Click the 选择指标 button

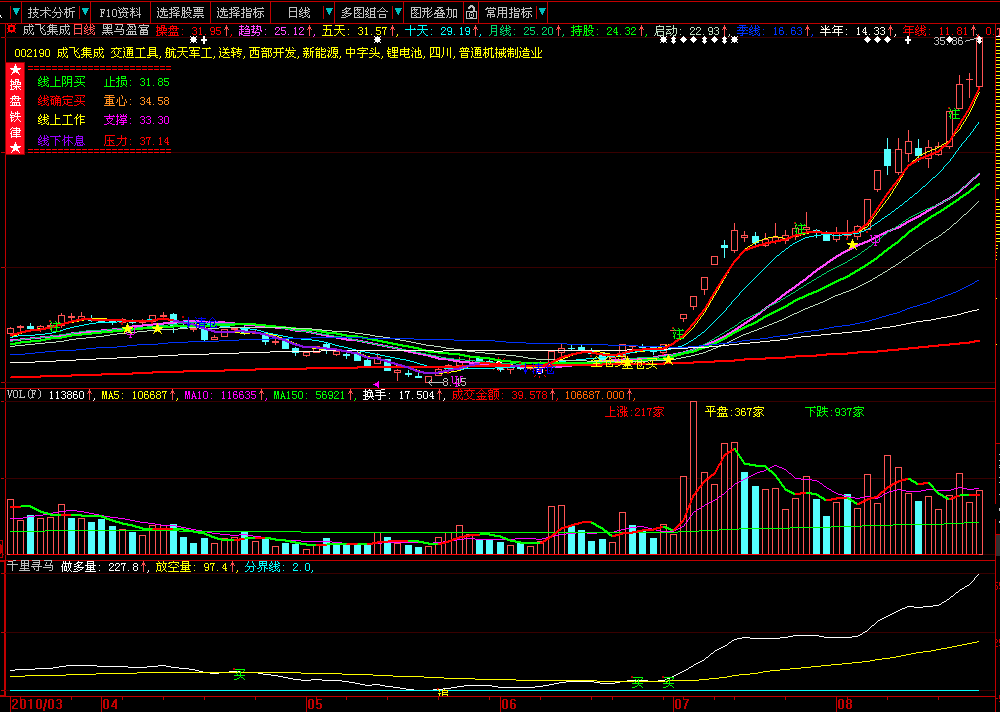(240, 12)
